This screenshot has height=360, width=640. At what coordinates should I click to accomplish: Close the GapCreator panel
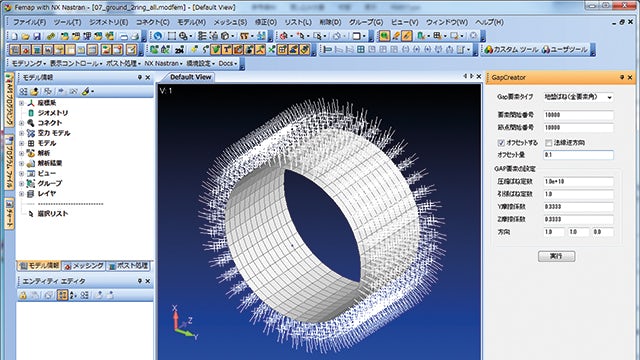630,77
